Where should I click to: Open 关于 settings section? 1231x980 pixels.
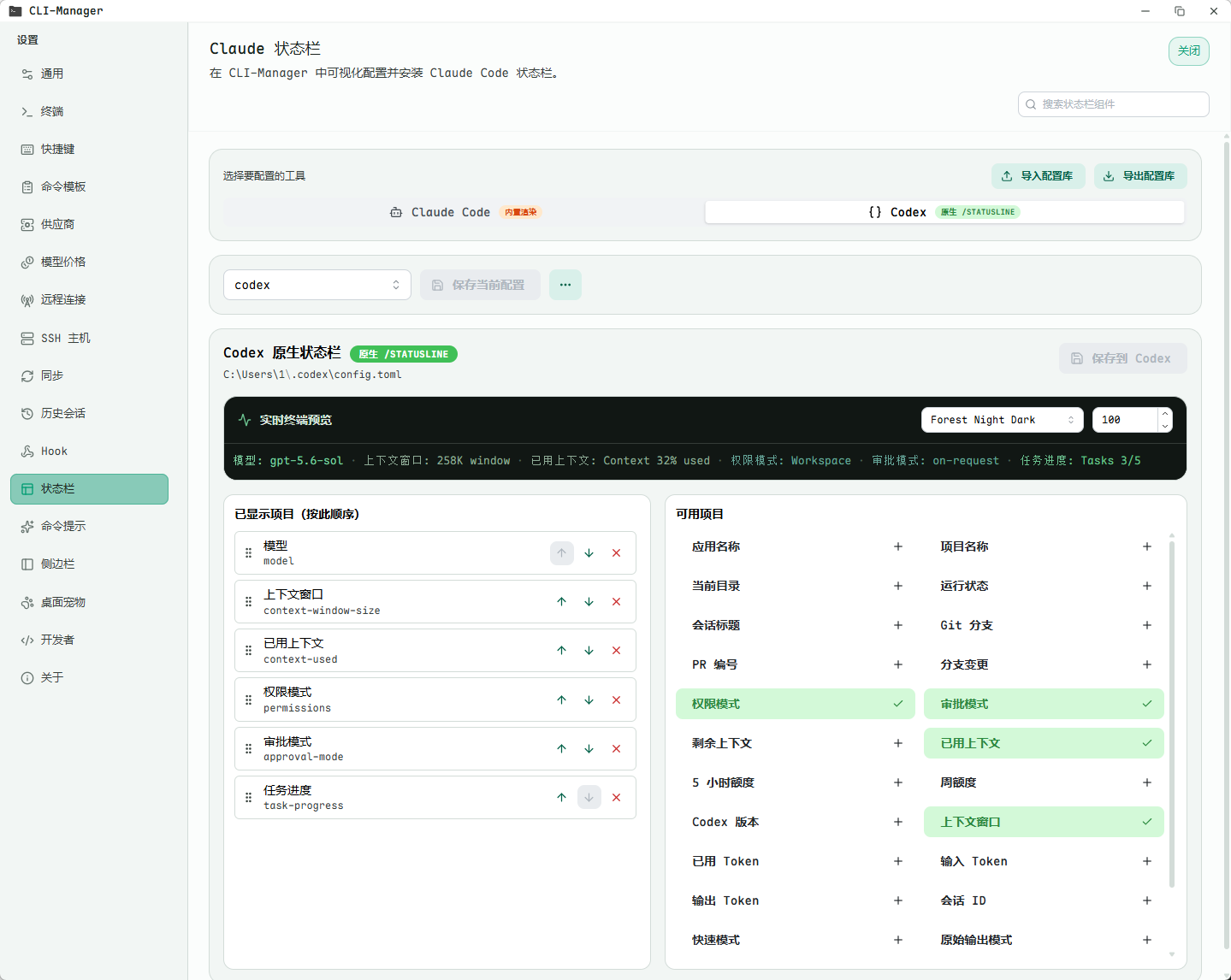tap(89, 677)
